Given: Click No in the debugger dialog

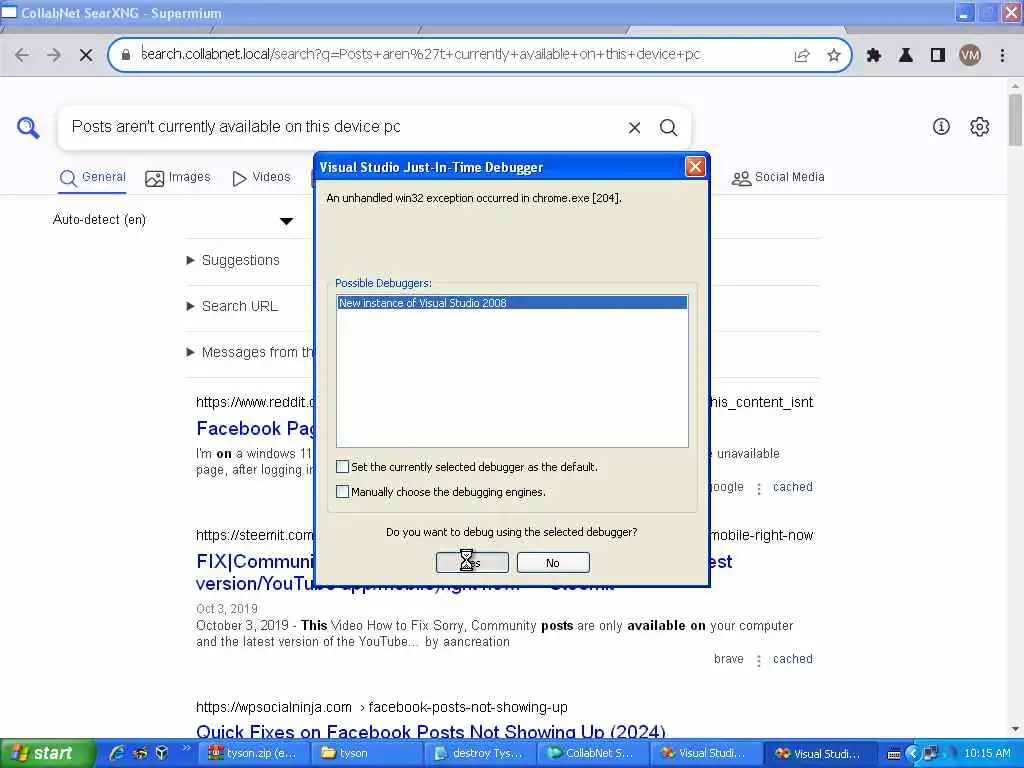Looking at the screenshot, I should tap(553, 562).
